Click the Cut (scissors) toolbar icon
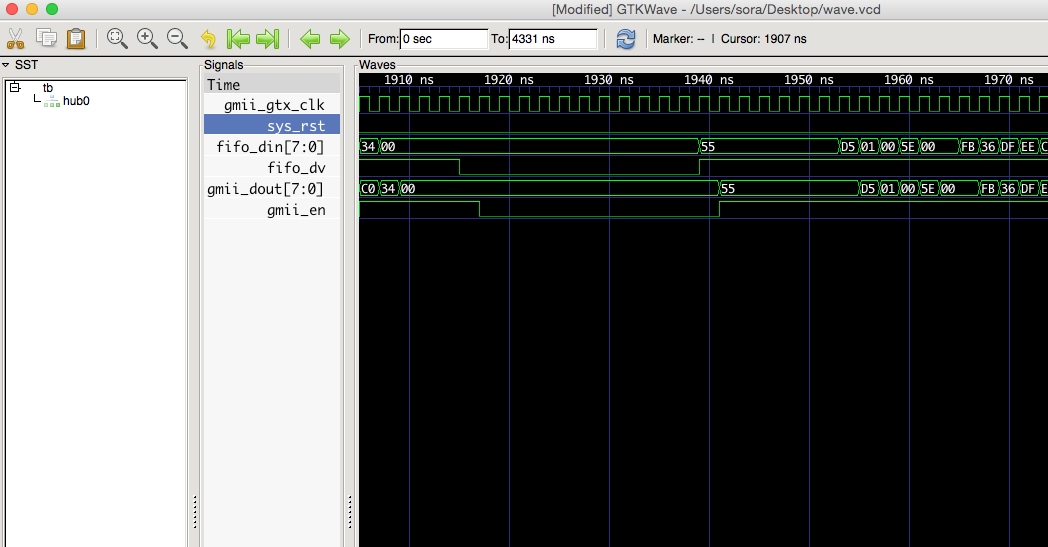Image resolution: width=1048 pixels, height=547 pixels. click(x=15, y=39)
